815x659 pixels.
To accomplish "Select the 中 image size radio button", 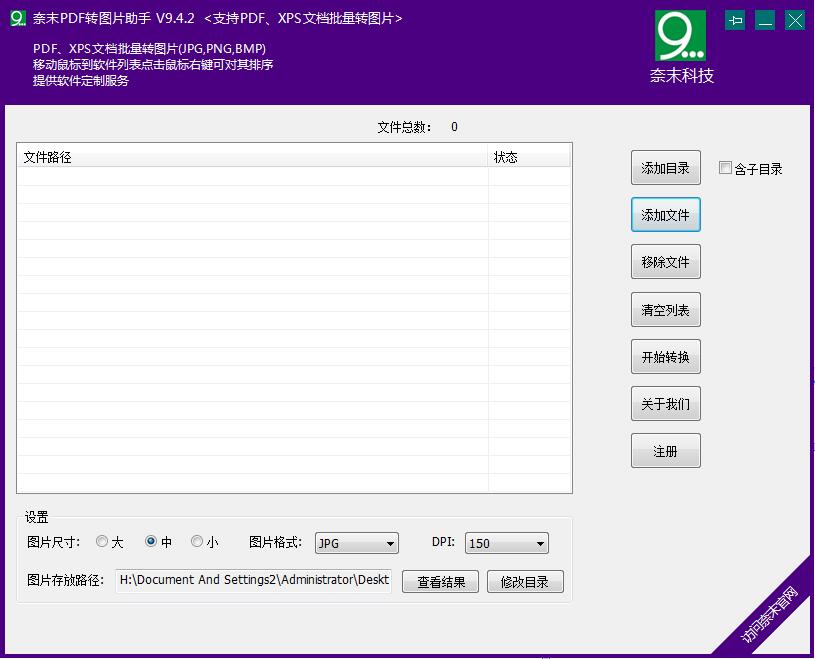I will [x=151, y=542].
